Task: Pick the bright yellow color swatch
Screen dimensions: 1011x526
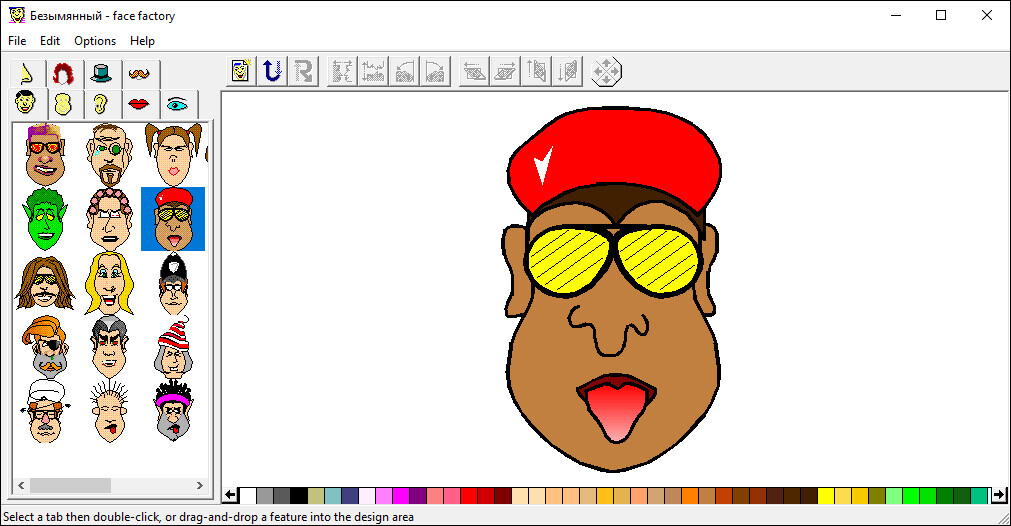Action: pos(826,495)
